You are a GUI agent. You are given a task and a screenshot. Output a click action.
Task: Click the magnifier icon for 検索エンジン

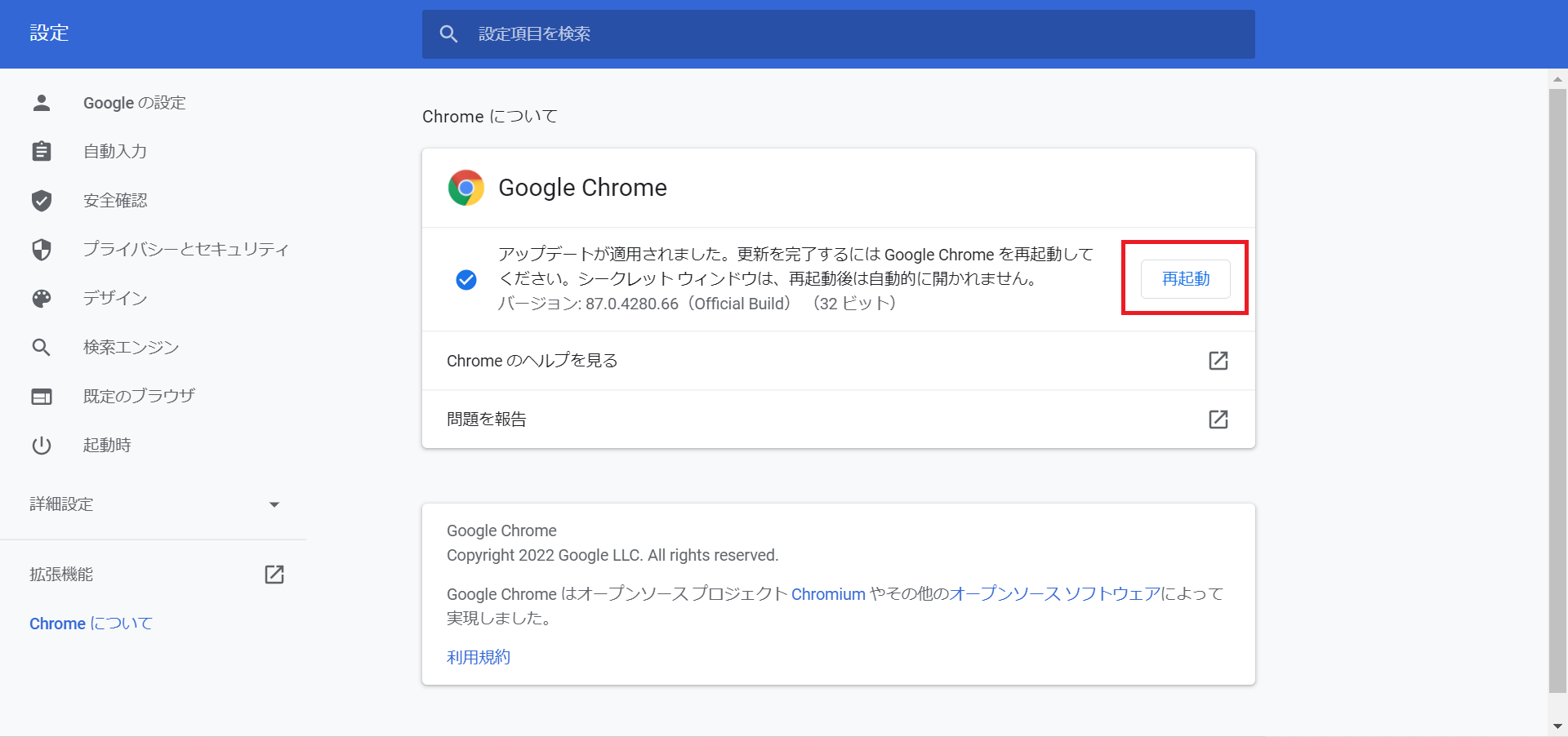(x=42, y=348)
